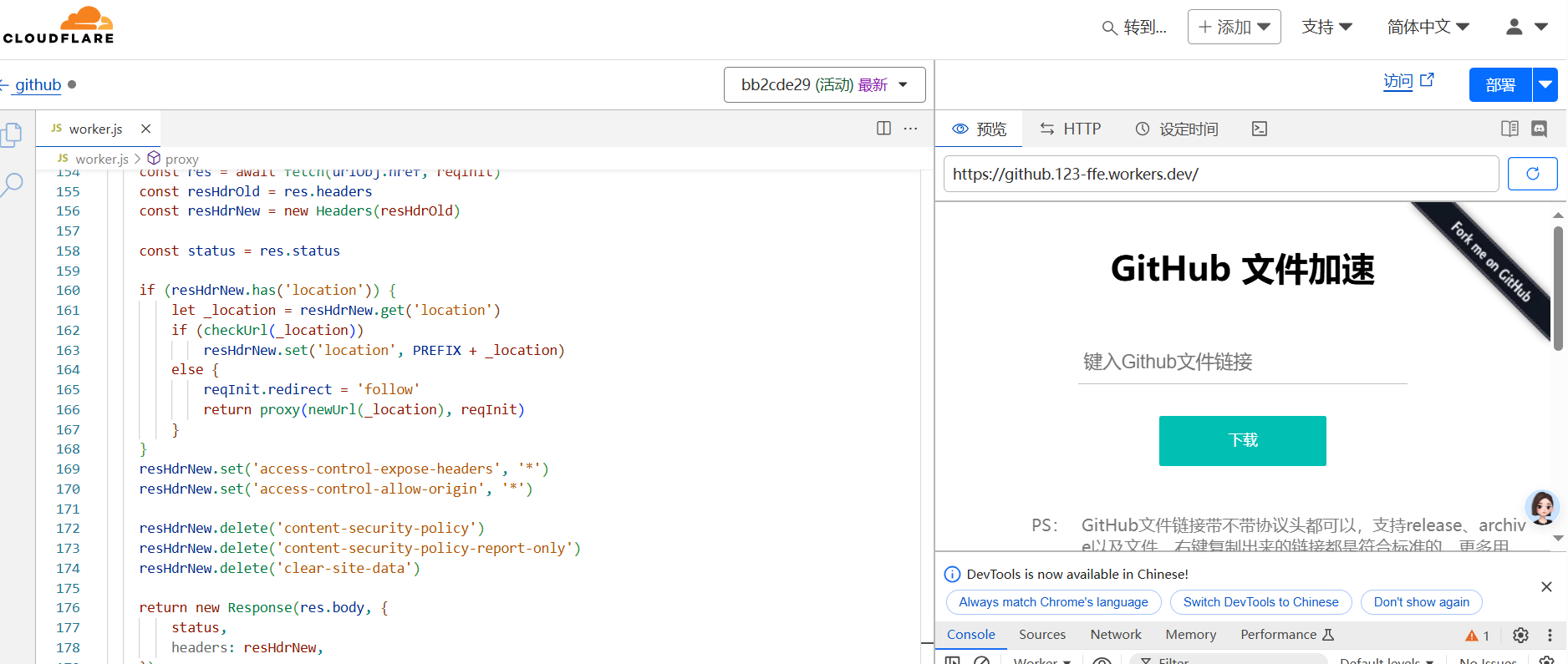Switch to the '预览' preview tab
This screenshot has width=1568, height=664.
click(980, 129)
